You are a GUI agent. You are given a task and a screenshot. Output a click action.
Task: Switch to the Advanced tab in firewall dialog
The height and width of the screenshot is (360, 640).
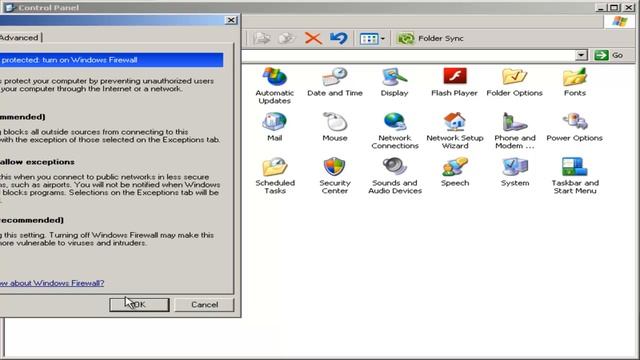[x=19, y=38]
